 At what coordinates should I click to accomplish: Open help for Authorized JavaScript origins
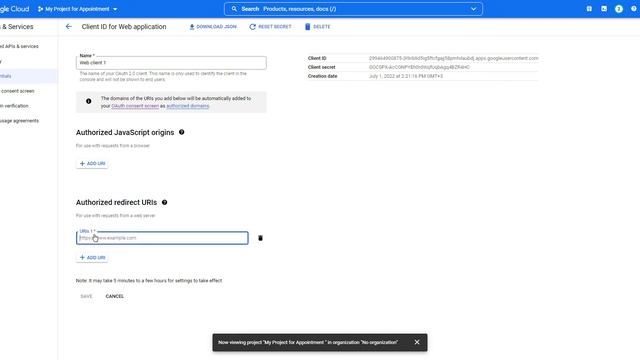[182, 132]
